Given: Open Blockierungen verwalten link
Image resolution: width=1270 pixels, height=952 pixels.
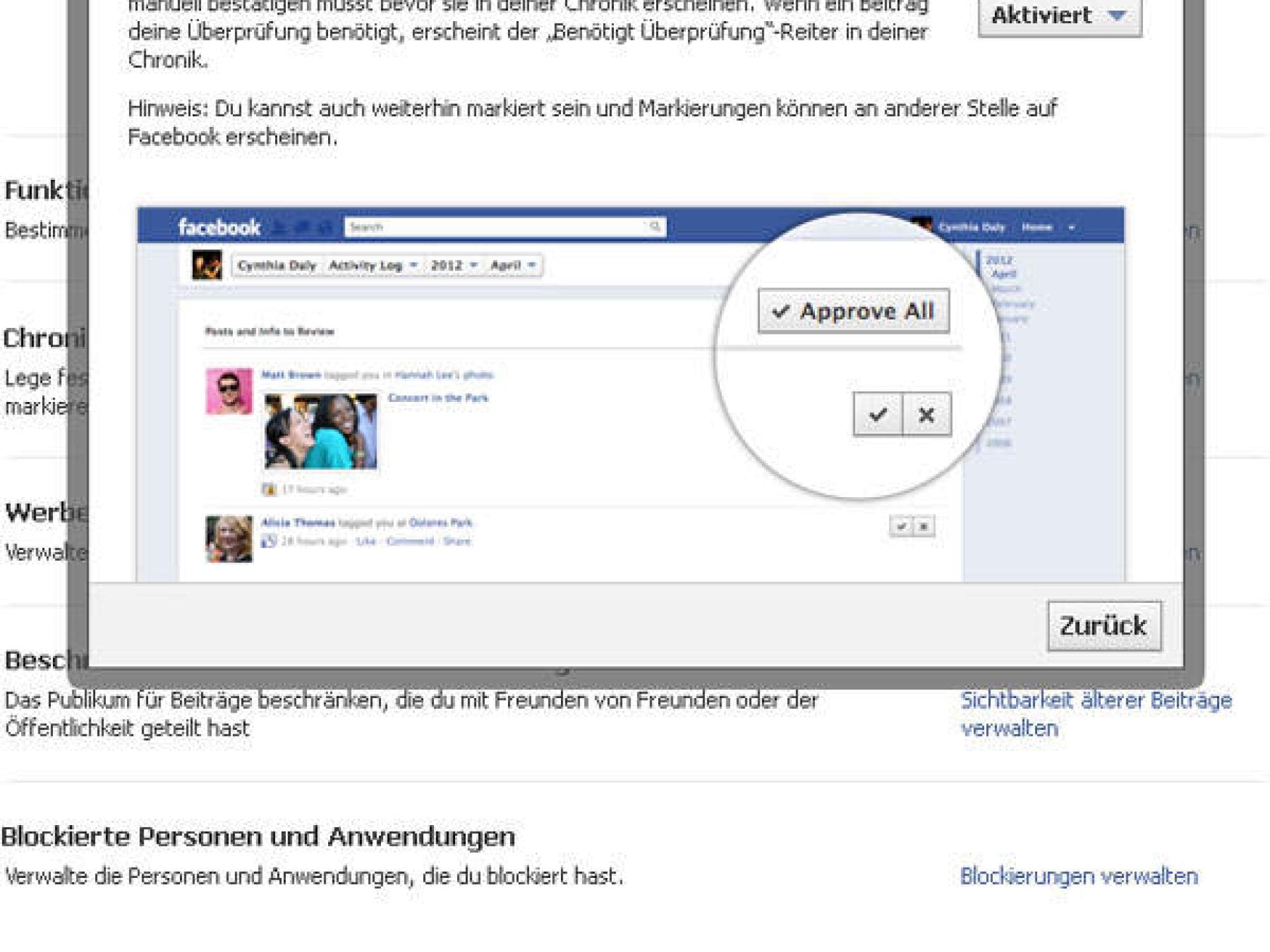Looking at the screenshot, I should [1078, 876].
